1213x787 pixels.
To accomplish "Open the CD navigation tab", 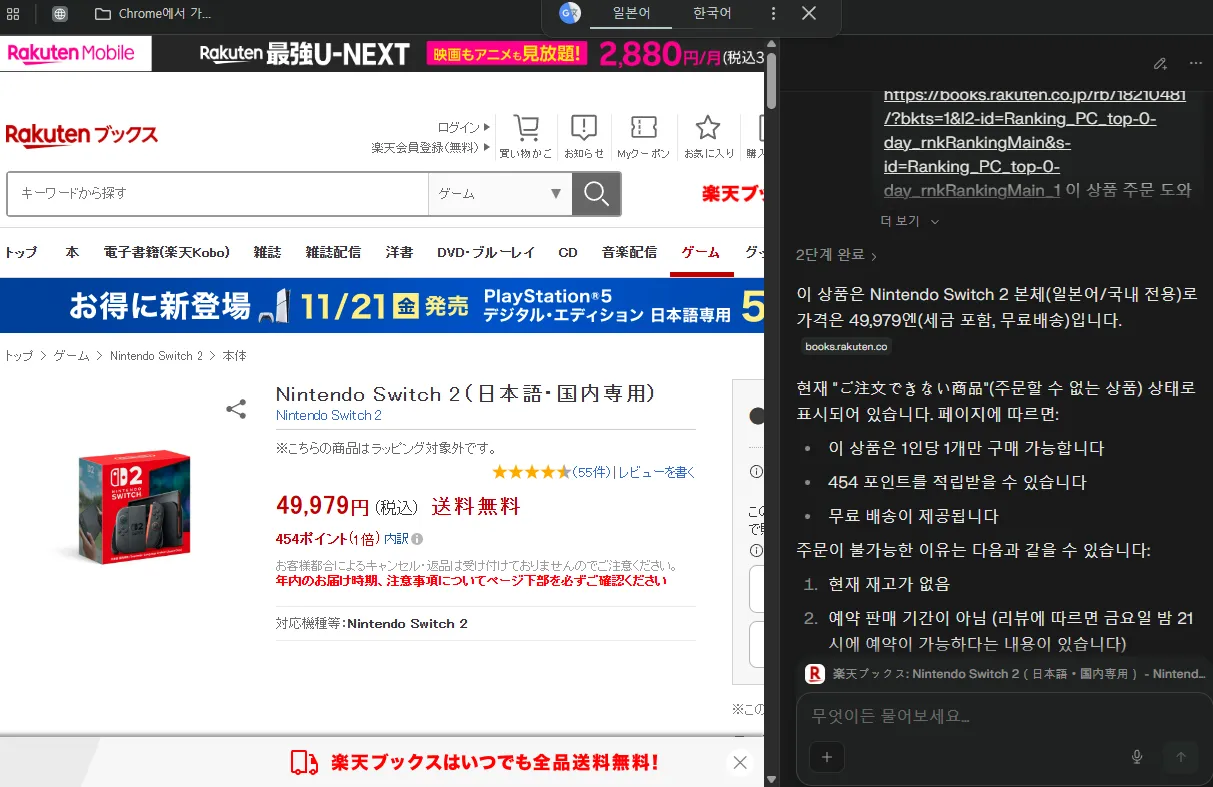I will coord(568,252).
